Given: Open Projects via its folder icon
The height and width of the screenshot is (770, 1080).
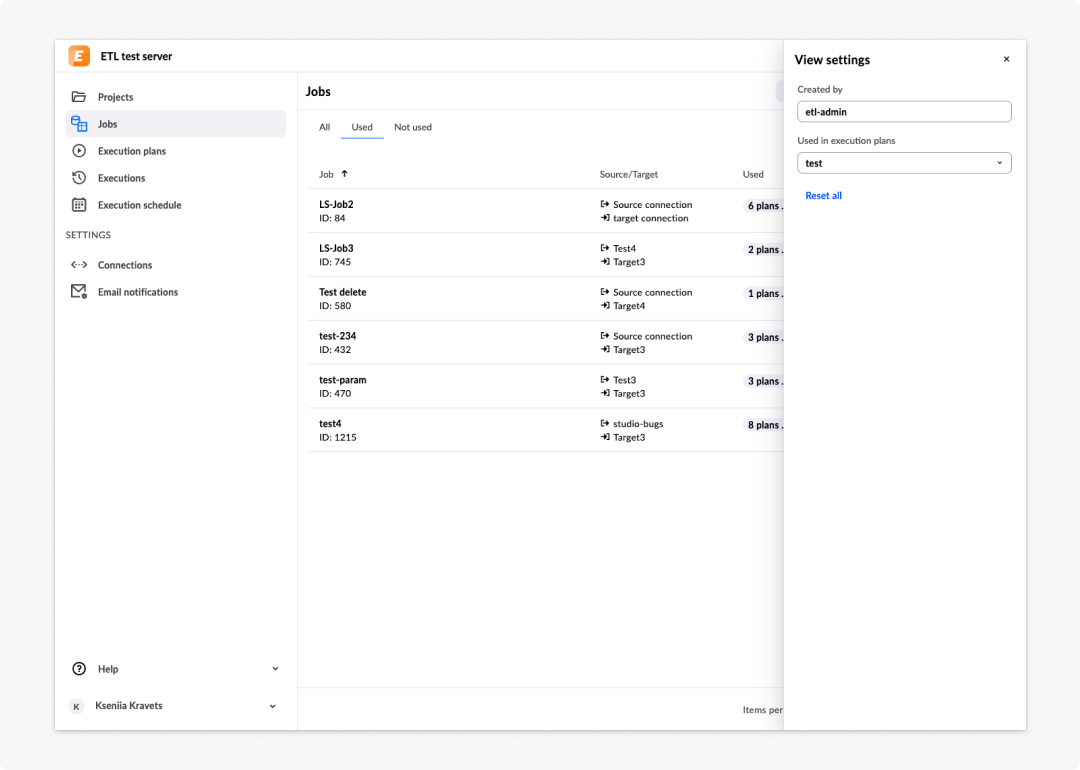Looking at the screenshot, I should pyautogui.click(x=79, y=96).
